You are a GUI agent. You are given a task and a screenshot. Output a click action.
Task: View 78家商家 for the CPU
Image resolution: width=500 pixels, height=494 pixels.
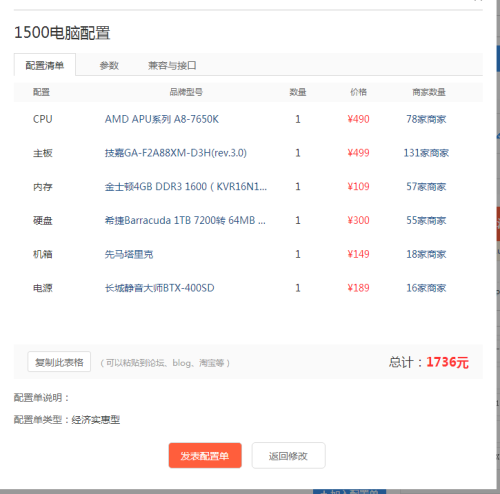(x=426, y=119)
